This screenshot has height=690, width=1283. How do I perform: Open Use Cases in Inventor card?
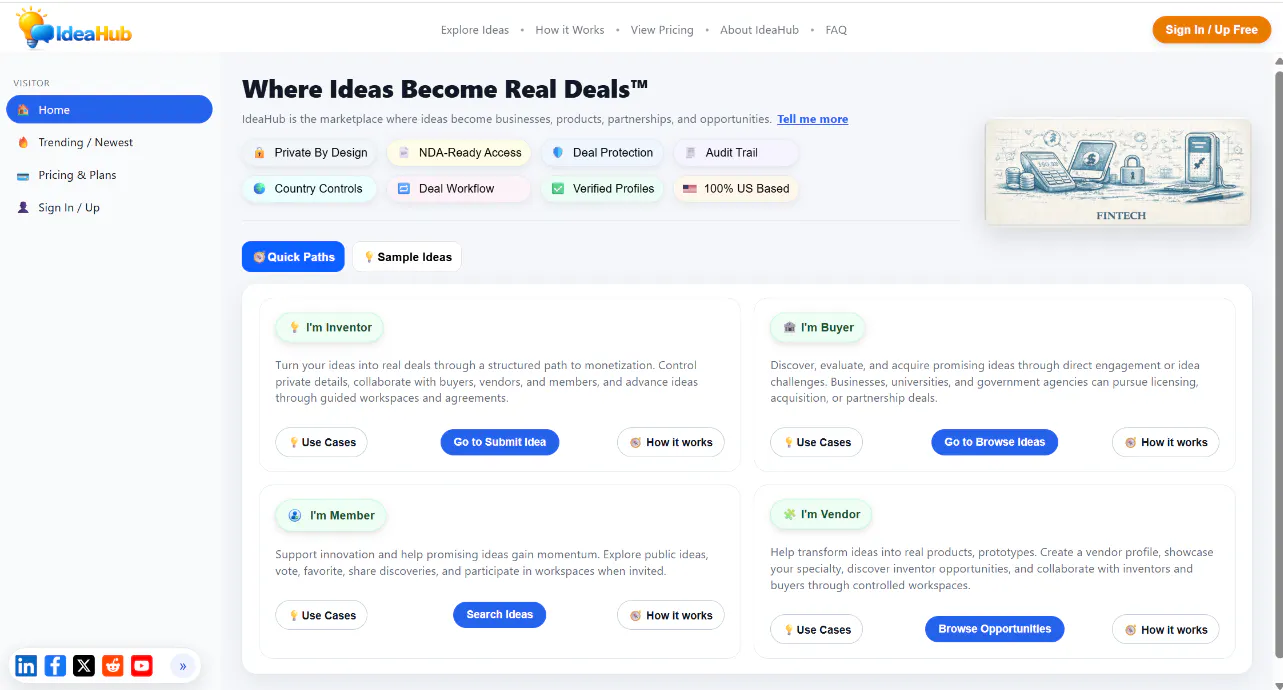coord(322,442)
